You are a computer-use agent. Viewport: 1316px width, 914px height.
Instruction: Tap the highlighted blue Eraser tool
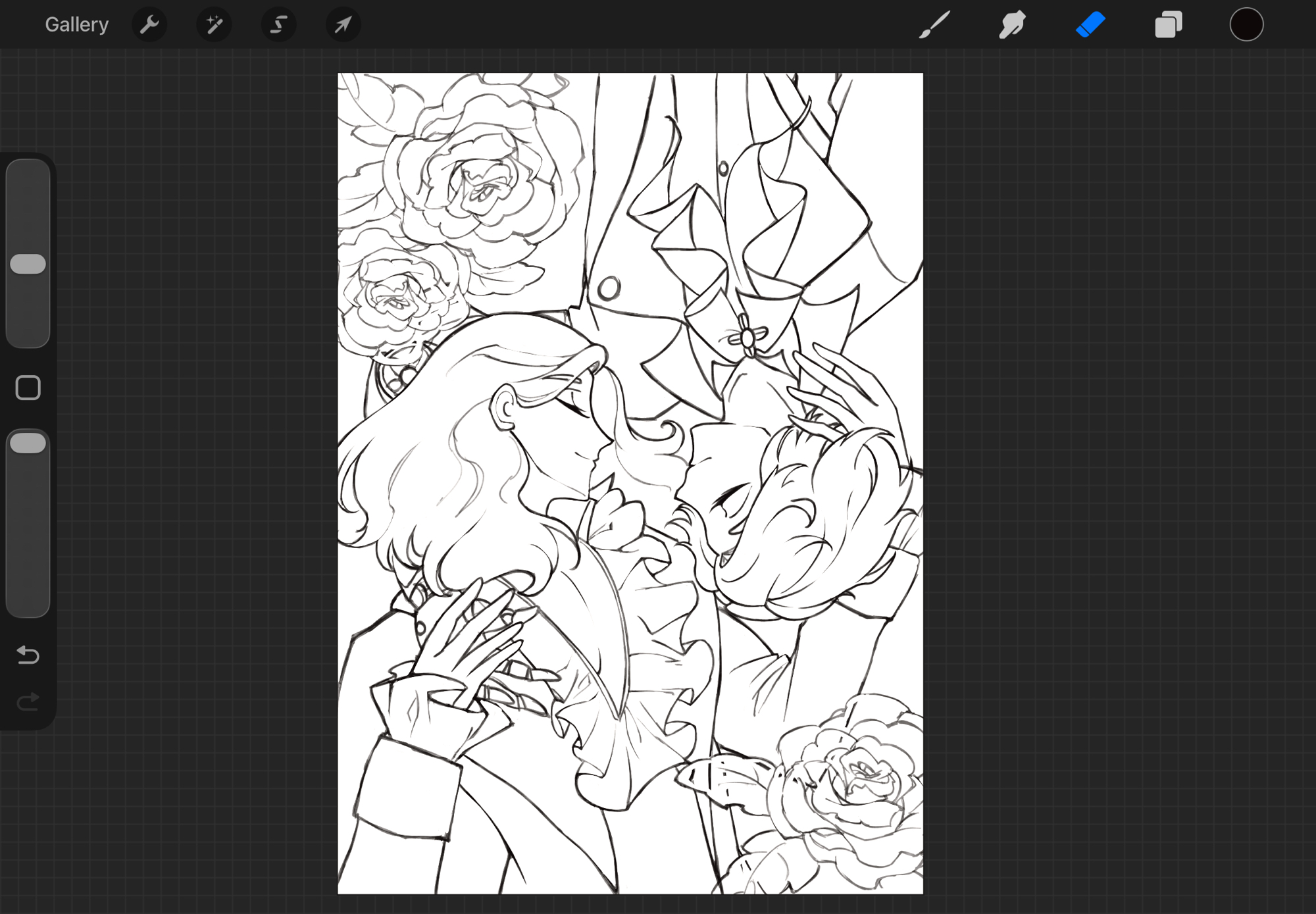click(x=1090, y=25)
